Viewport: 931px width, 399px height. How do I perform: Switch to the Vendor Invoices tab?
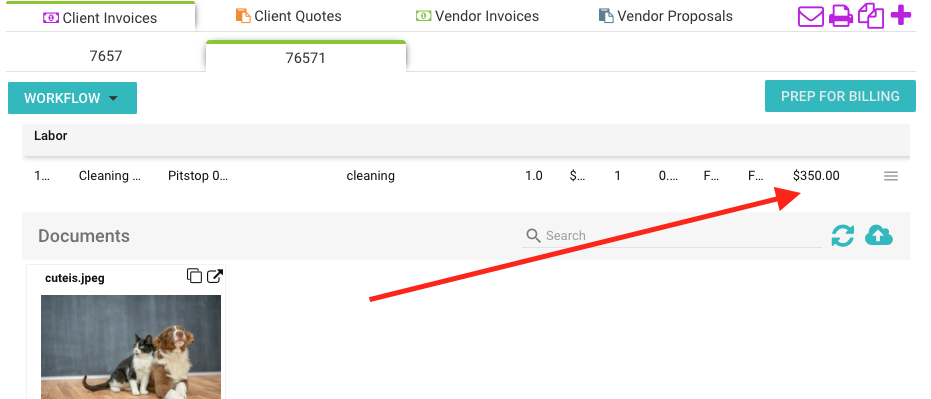[477, 16]
